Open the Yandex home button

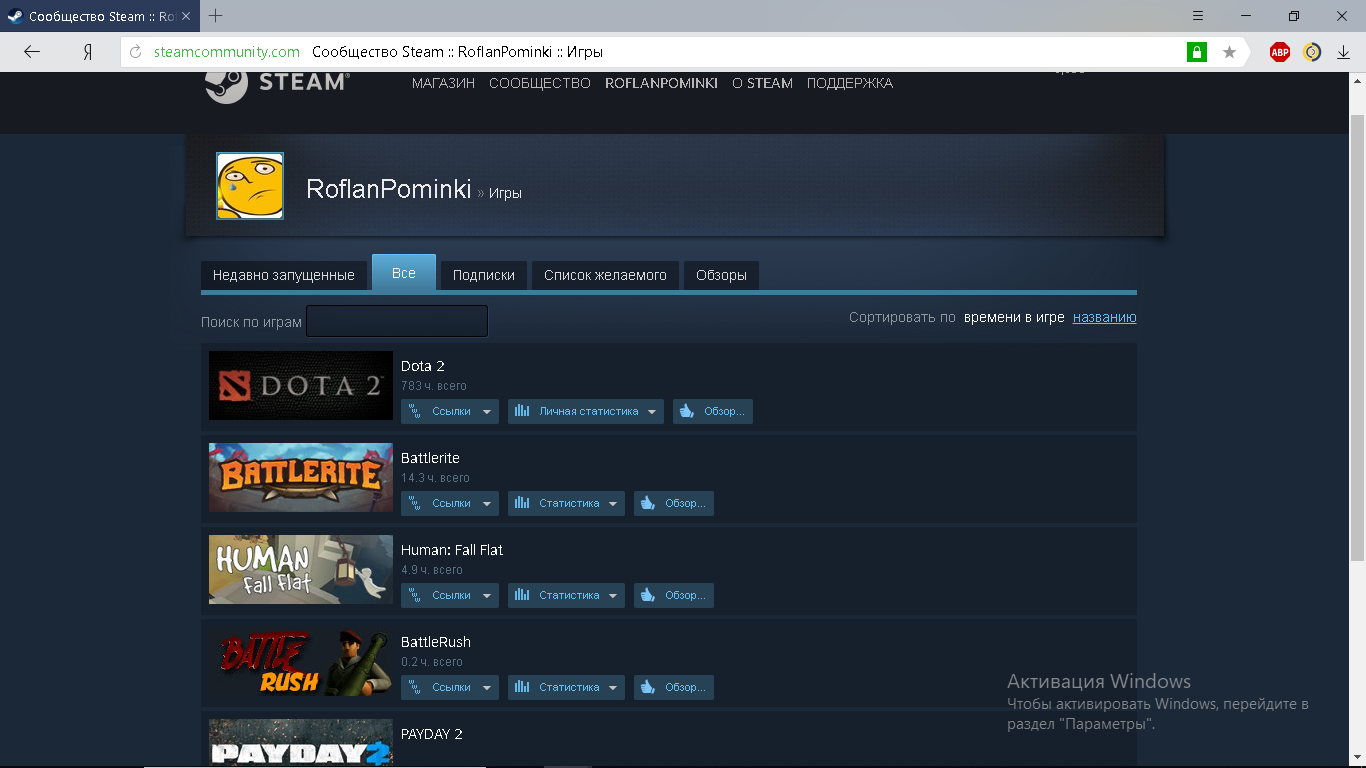88,52
